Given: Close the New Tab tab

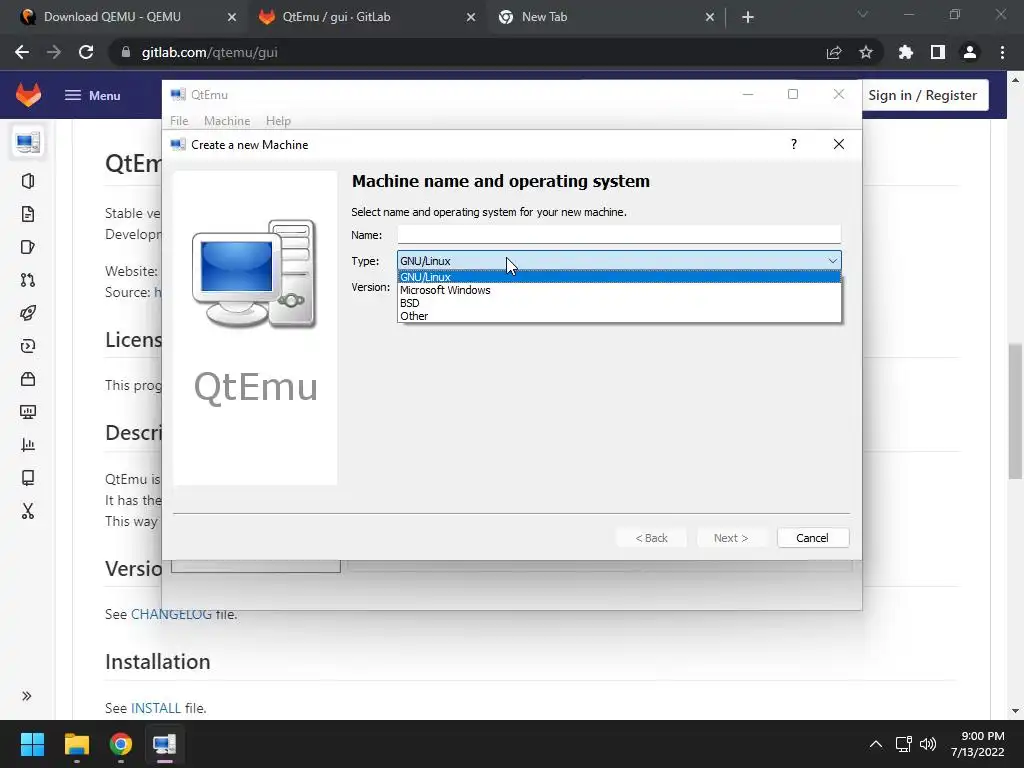Looking at the screenshot, I should 710,18.
